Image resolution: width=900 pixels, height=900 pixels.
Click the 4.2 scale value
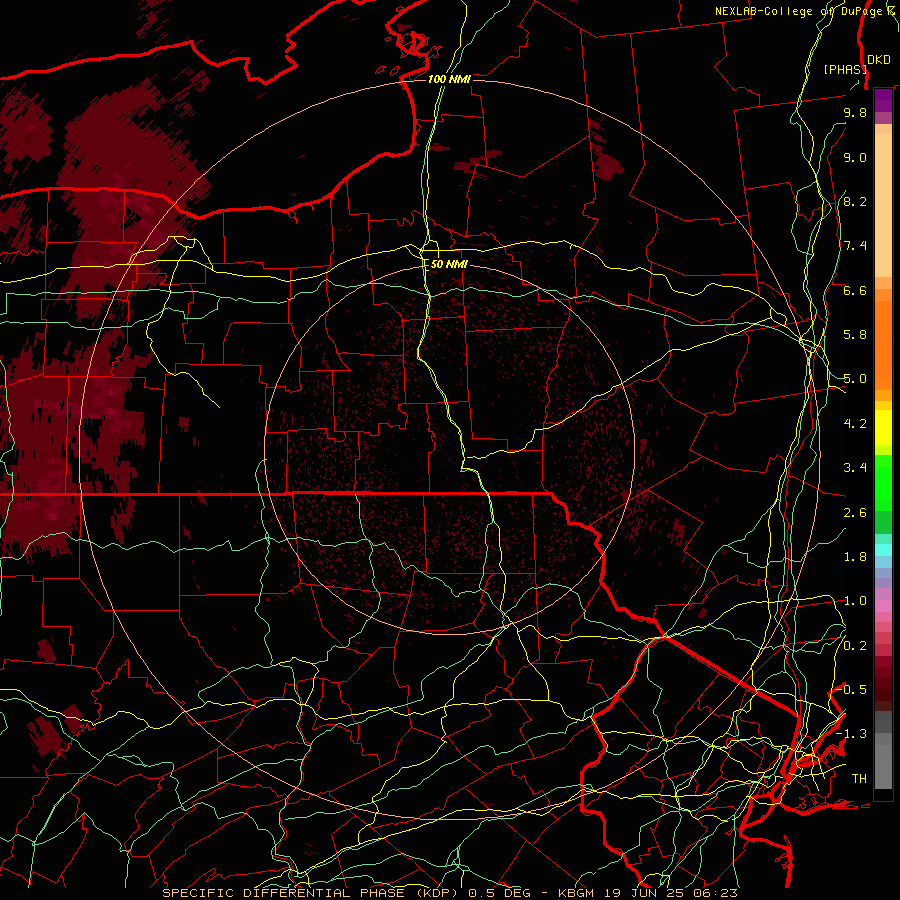pos(855,424)
